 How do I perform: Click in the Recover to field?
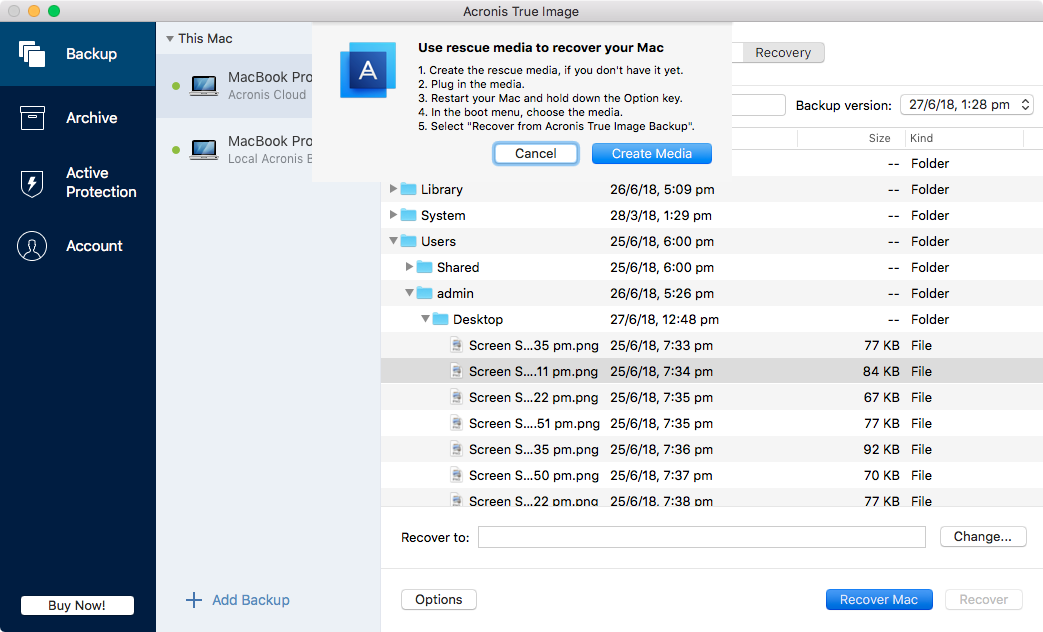coord(700,536)
